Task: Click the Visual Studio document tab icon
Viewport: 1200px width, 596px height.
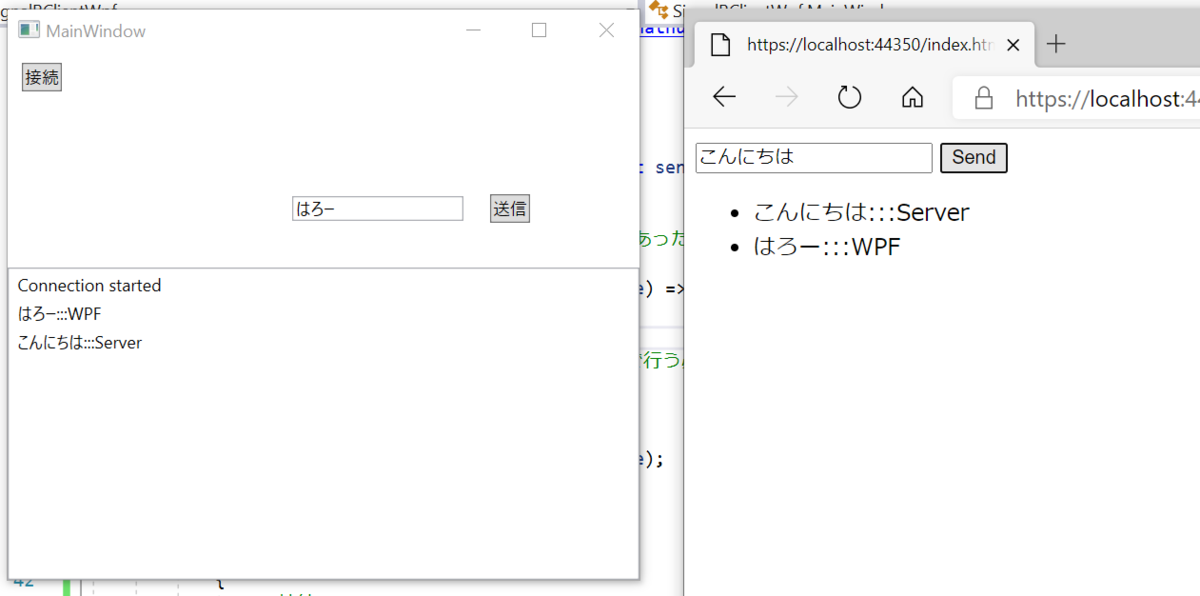Action: tap(657, 10)
